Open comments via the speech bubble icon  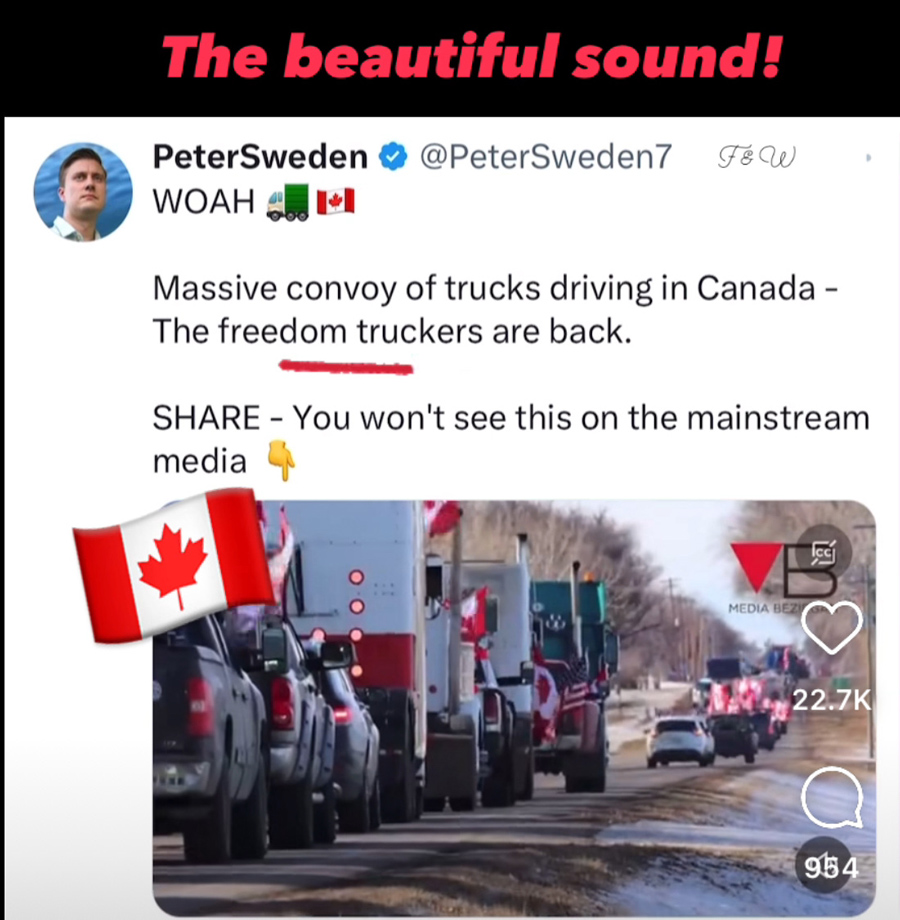[832, 797]
